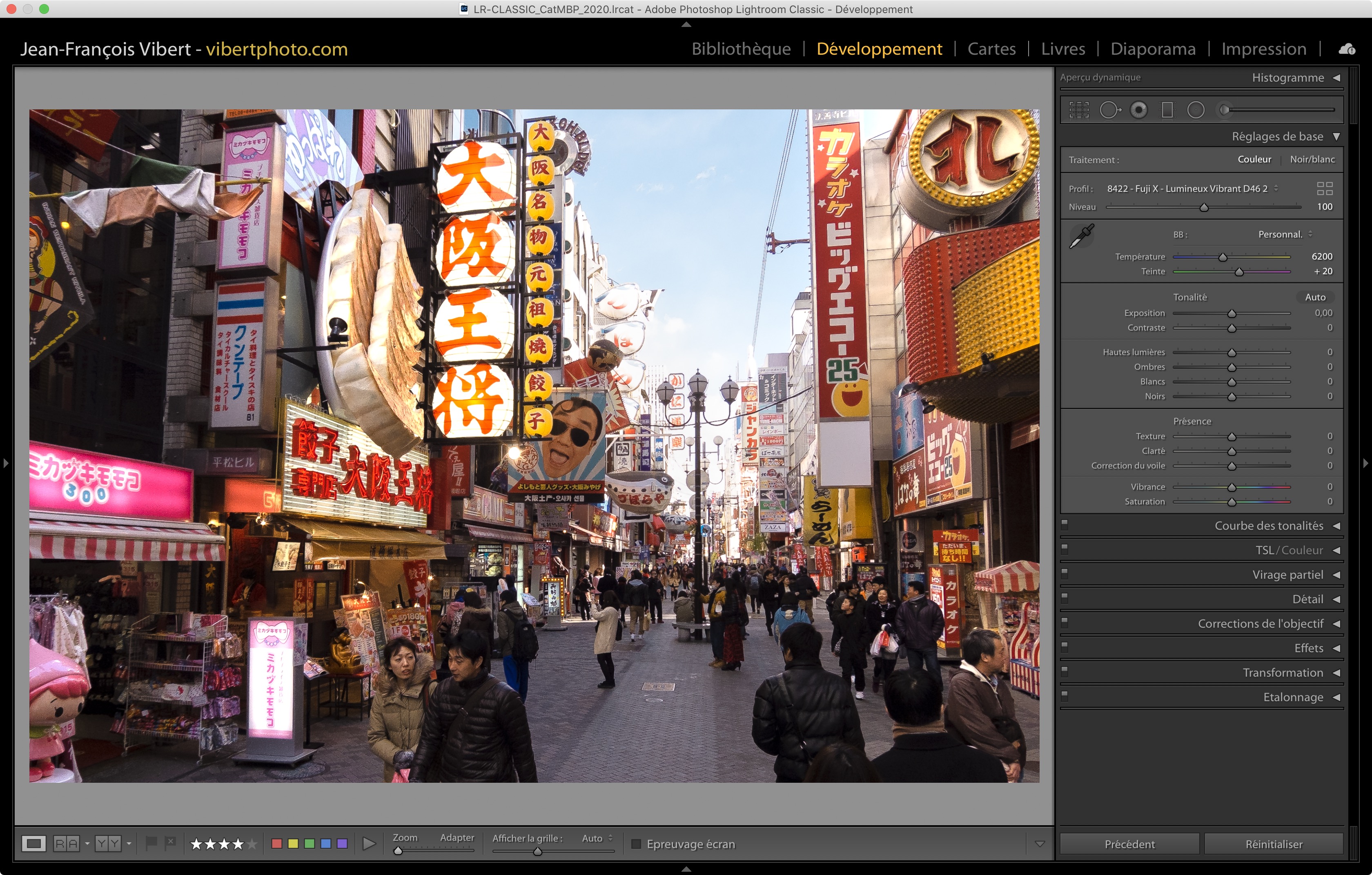This screenshot has width=1372, height=875.
Task: Open the profile browser grid icon
Action: pyautogui.click(x=1325, y=189)
